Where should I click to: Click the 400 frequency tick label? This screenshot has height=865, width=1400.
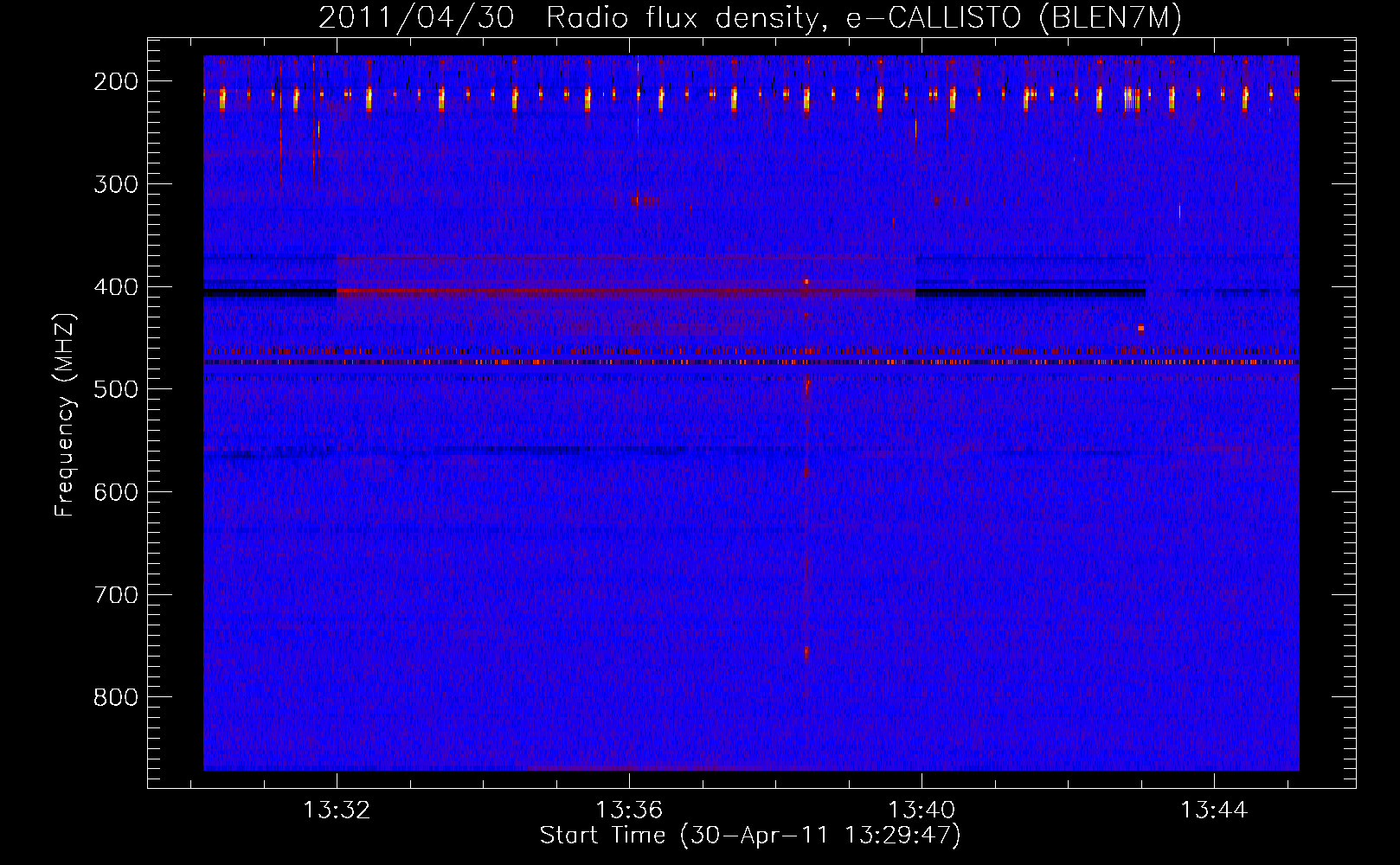click(x=115, y=287)
